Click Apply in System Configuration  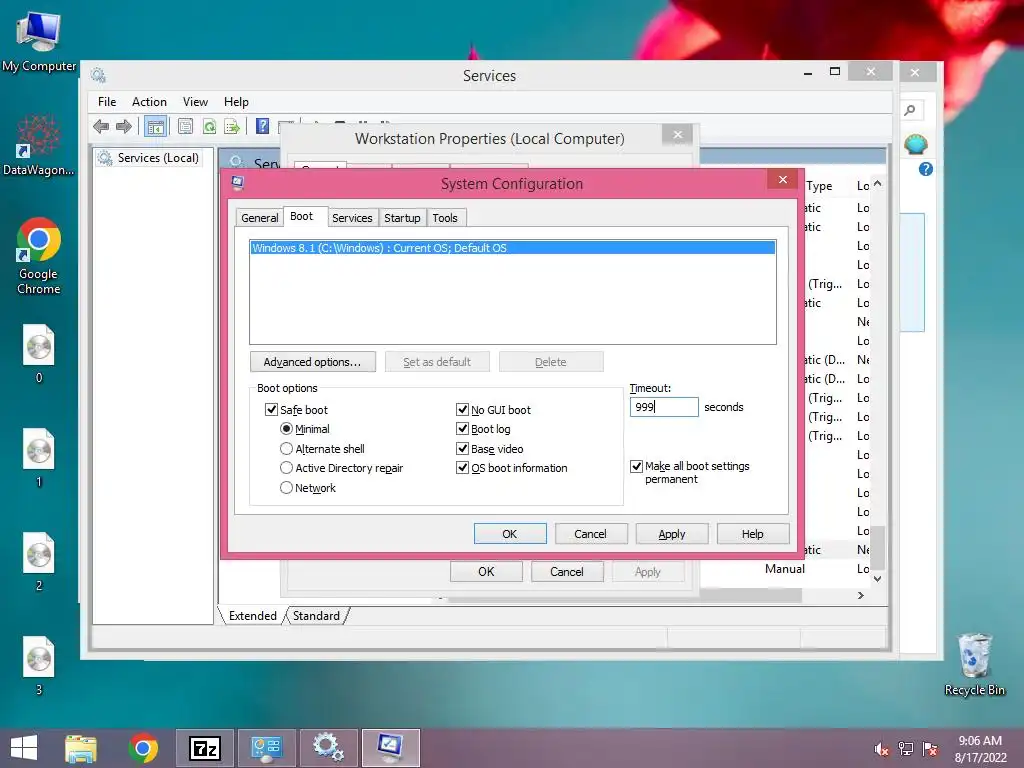[672, 534]
